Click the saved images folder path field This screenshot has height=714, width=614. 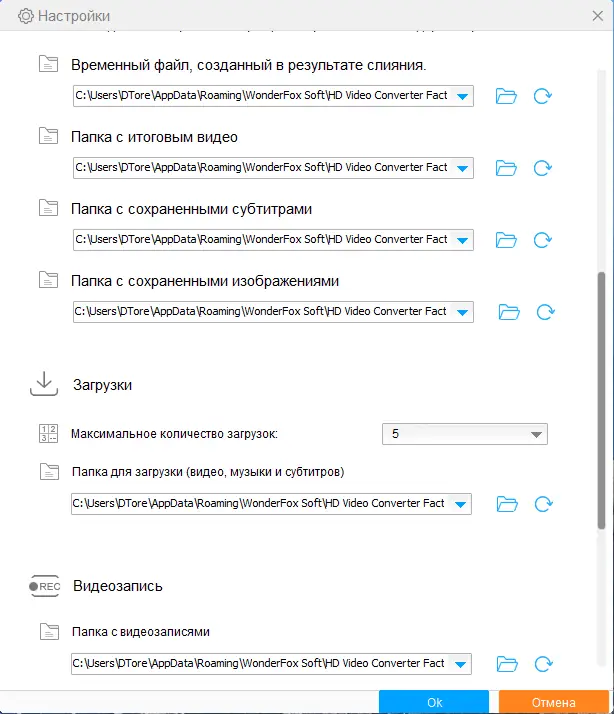[262, 312]
